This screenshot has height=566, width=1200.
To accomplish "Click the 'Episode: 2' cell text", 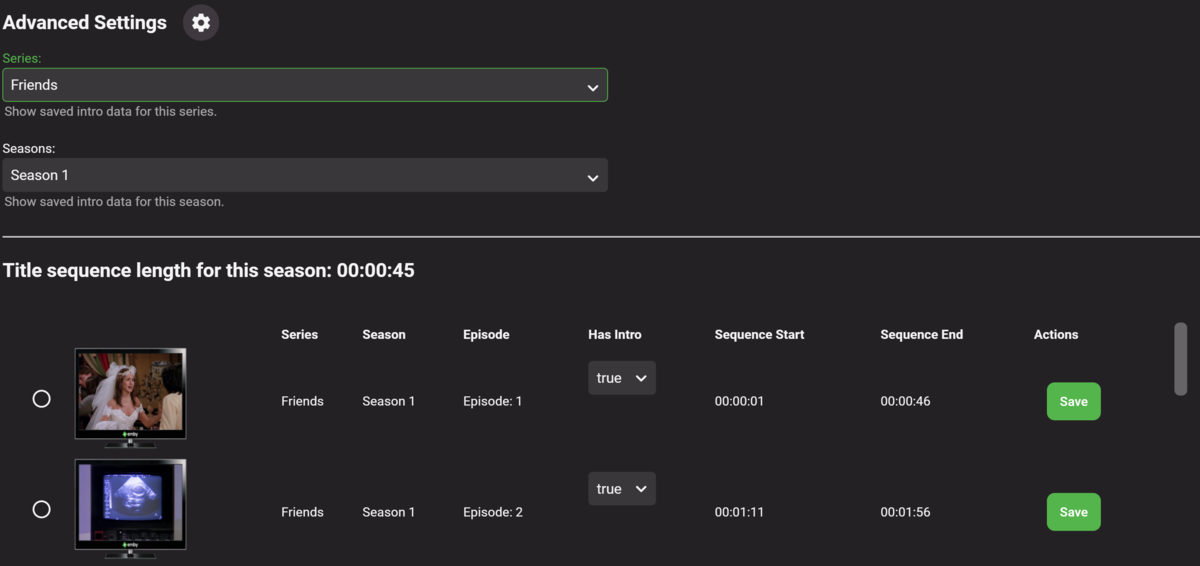I will (493, 512).
